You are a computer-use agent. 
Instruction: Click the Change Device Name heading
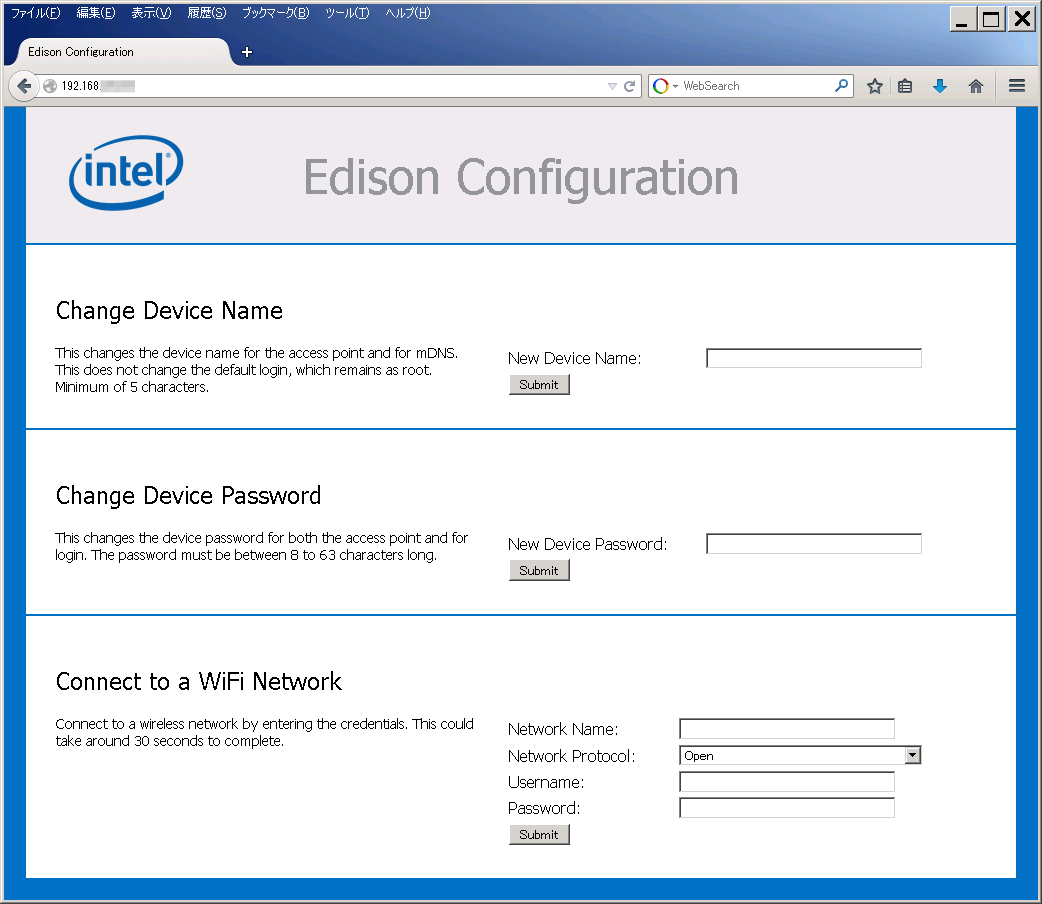click(x=169, y=311)
